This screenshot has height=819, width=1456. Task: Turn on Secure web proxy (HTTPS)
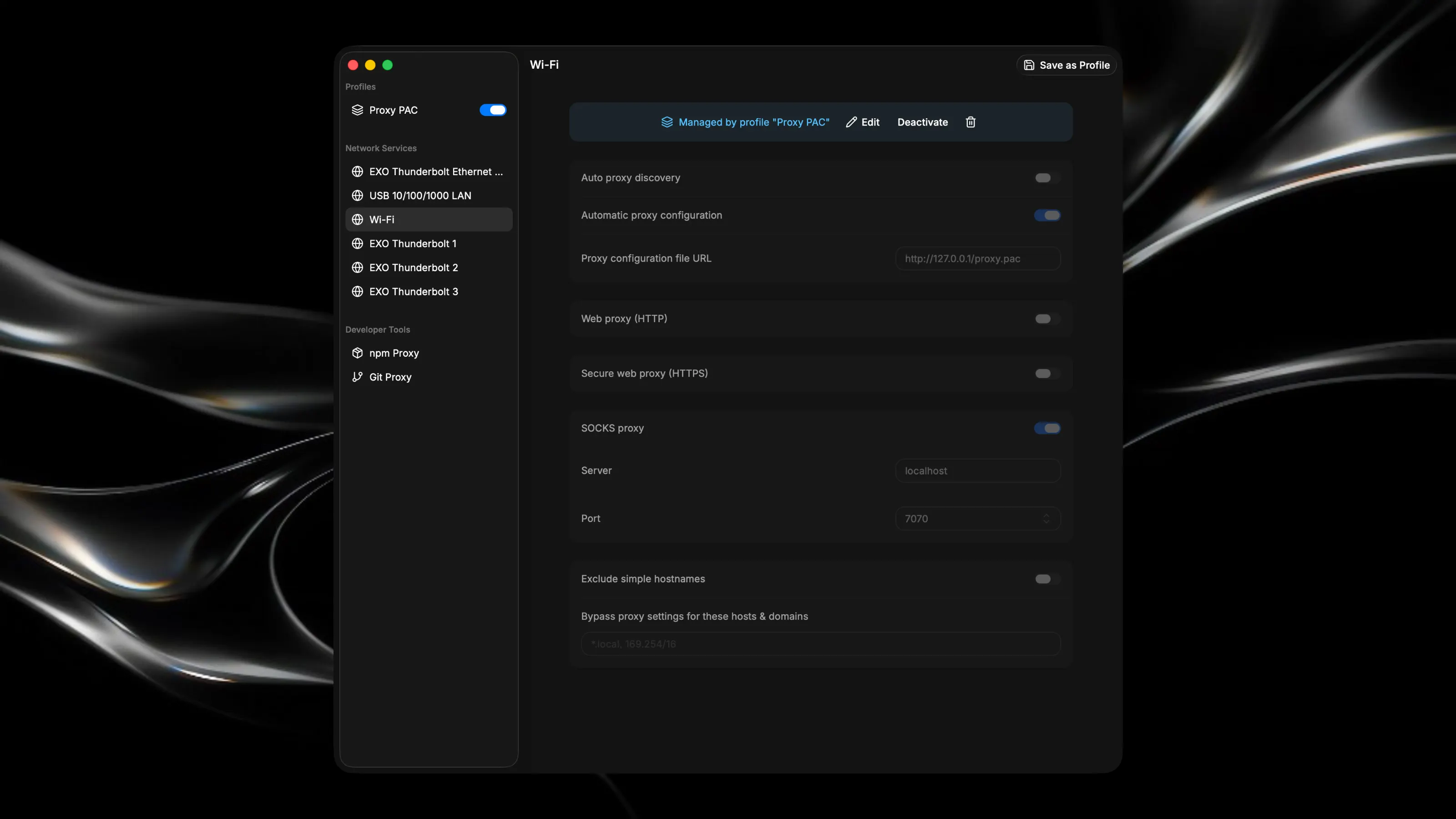(1047, 374)
